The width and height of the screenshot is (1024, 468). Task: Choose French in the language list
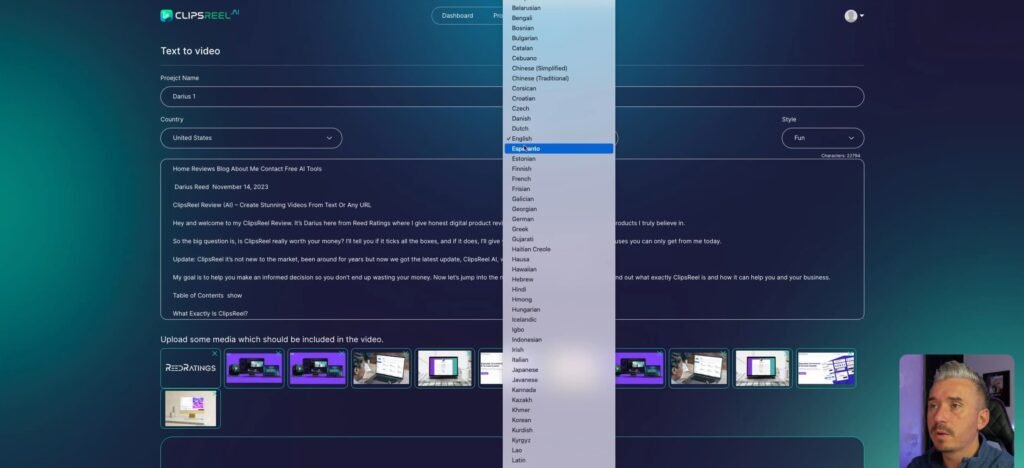(x=521, y=179)
